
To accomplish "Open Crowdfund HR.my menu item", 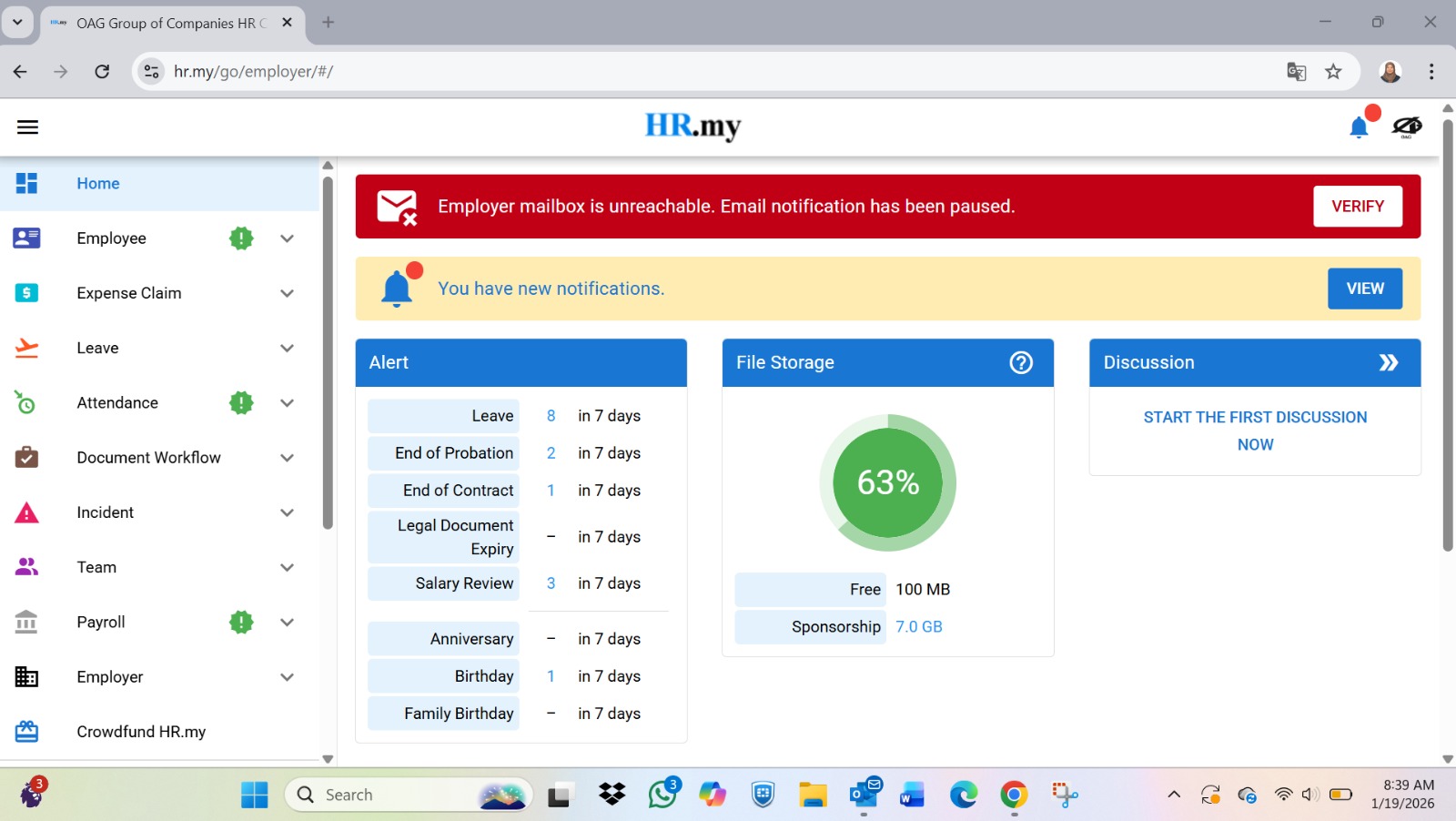I will pyautogui.click(x=141, y=732).
